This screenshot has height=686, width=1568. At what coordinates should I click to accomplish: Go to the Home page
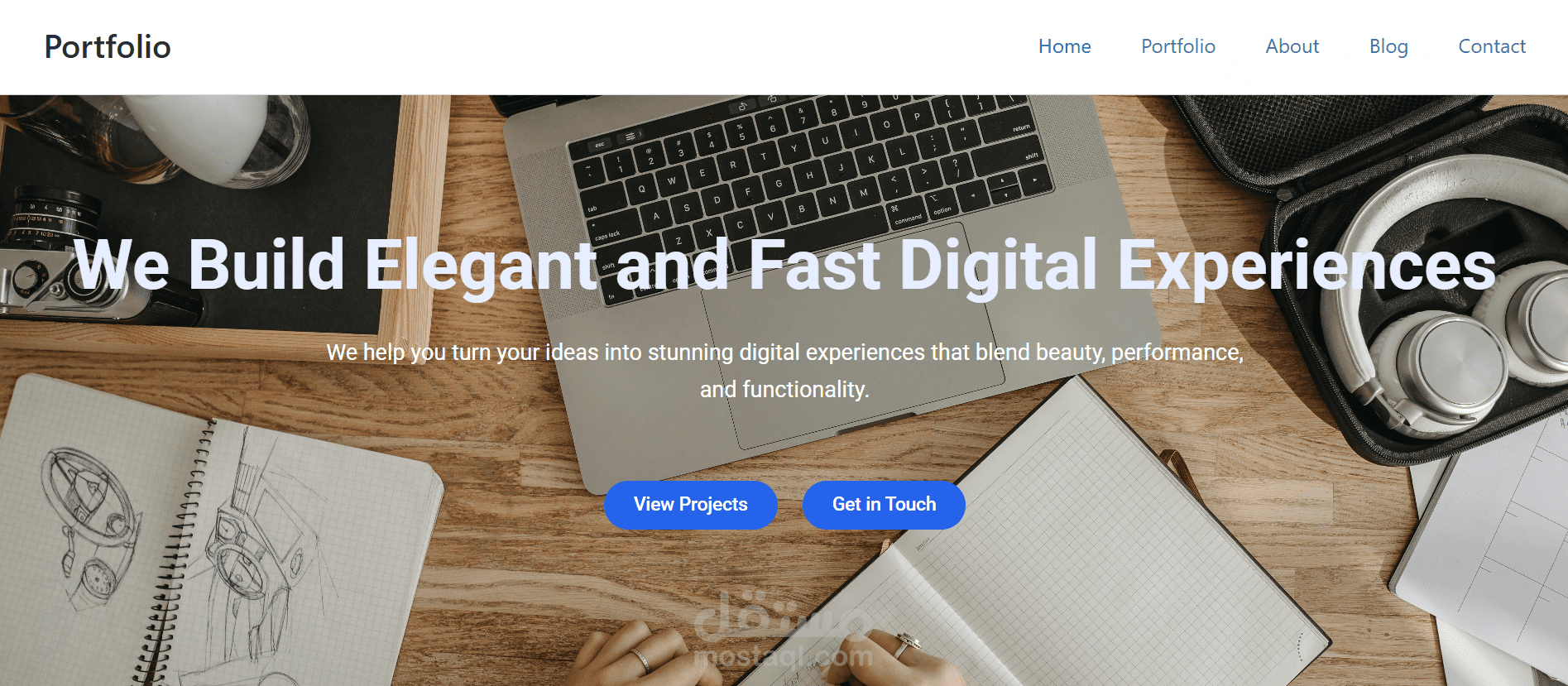tap(1065, 46)
